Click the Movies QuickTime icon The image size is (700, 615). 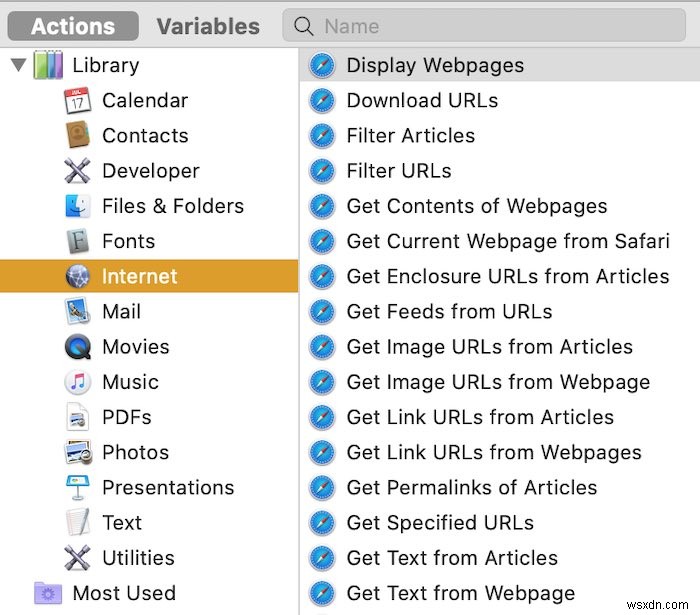[78, 346]
